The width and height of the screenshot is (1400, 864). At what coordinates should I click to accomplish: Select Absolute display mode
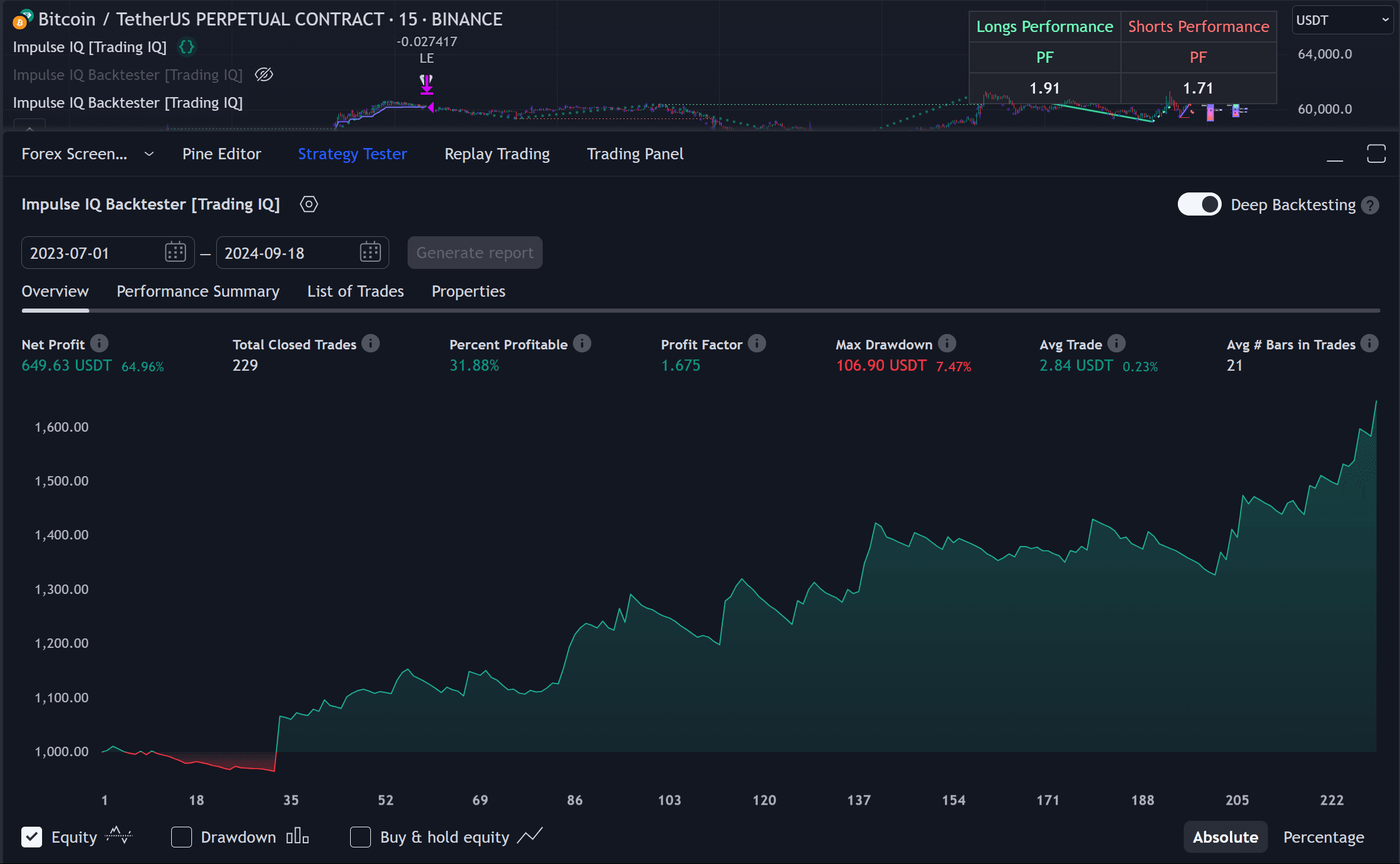(x=1225, y=837)
